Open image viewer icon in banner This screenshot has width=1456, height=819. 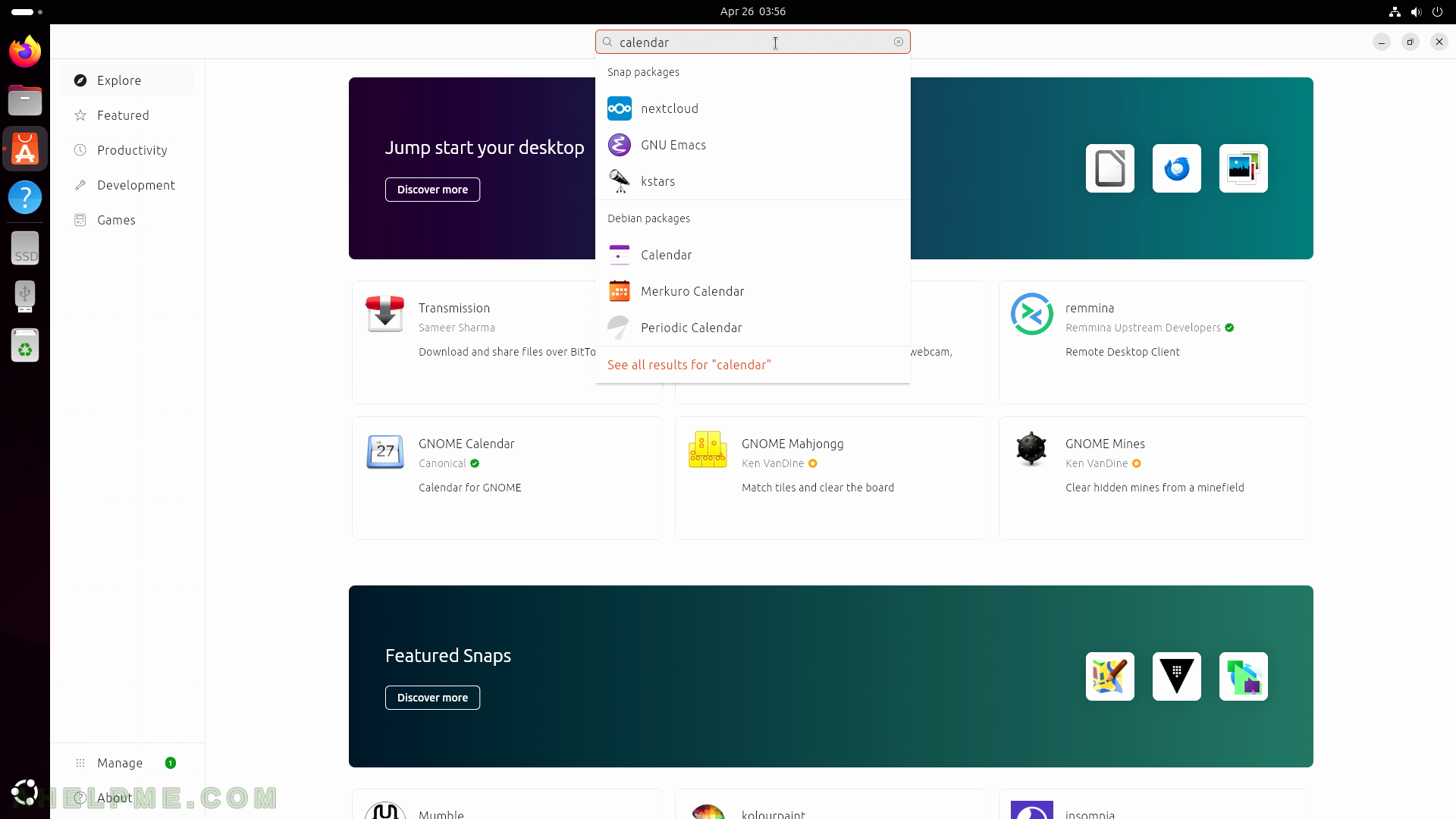click(x=1244, y=168)
